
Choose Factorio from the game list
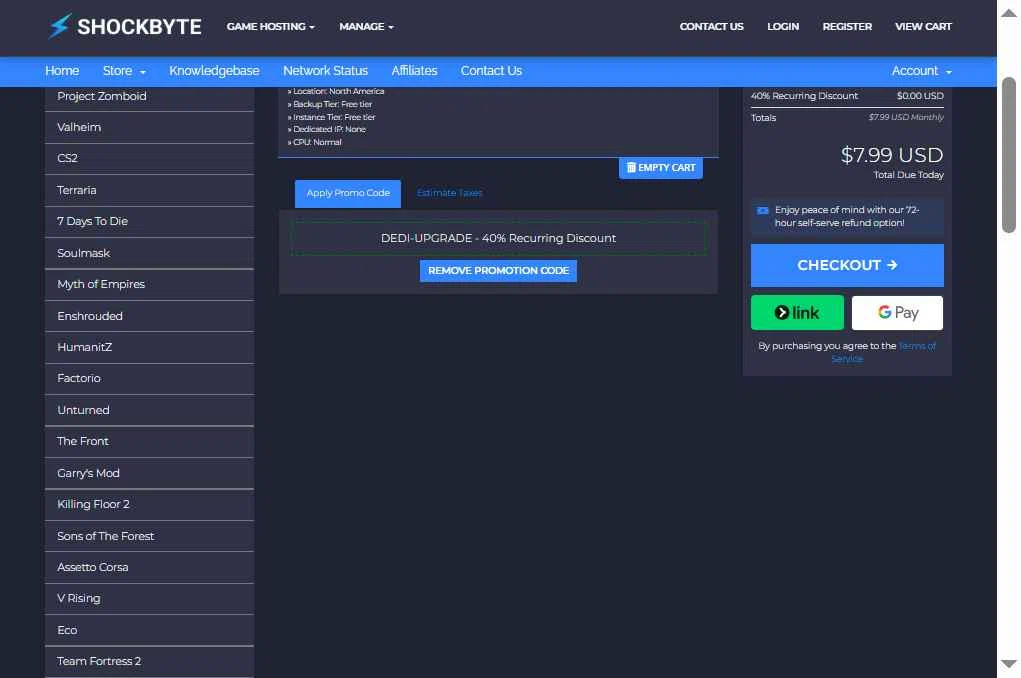(x=149, y=379)
